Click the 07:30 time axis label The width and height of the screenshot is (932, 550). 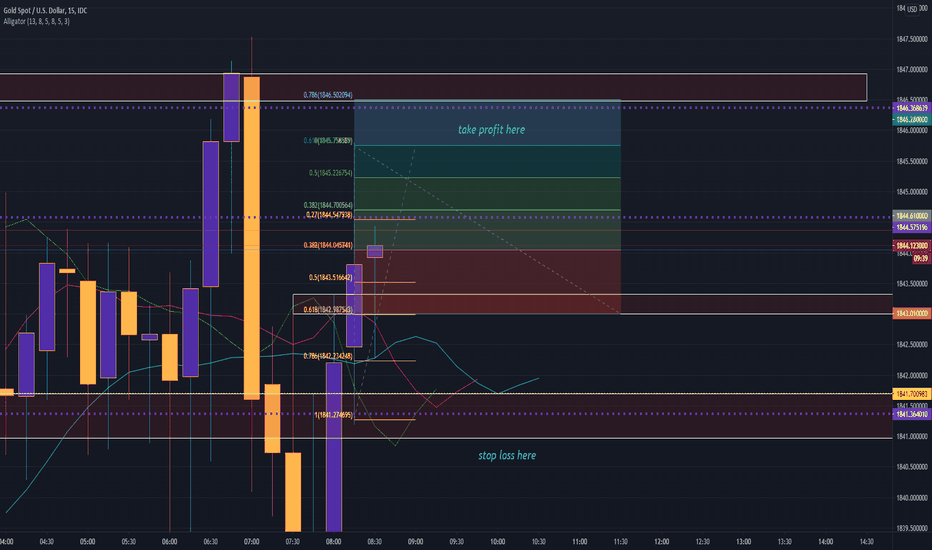(292, 542)
